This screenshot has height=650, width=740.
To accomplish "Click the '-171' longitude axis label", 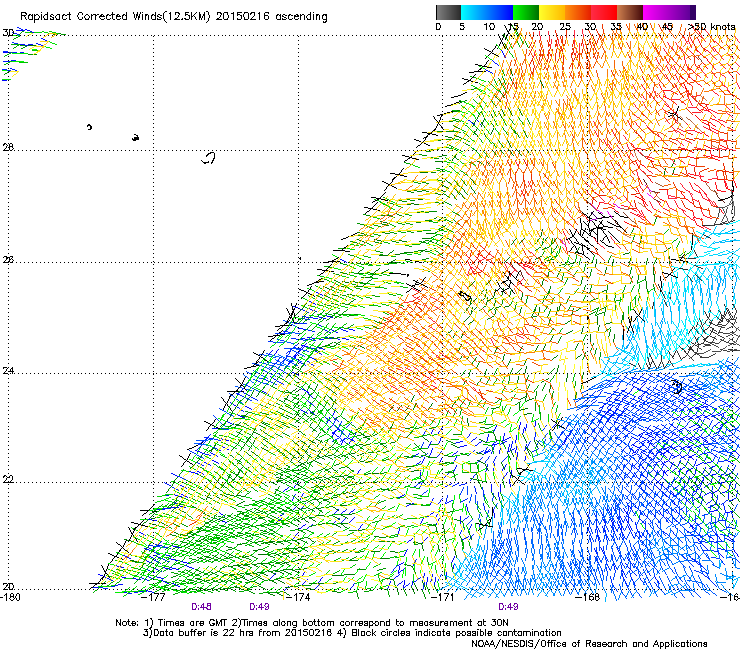I will tap(443, 597).
